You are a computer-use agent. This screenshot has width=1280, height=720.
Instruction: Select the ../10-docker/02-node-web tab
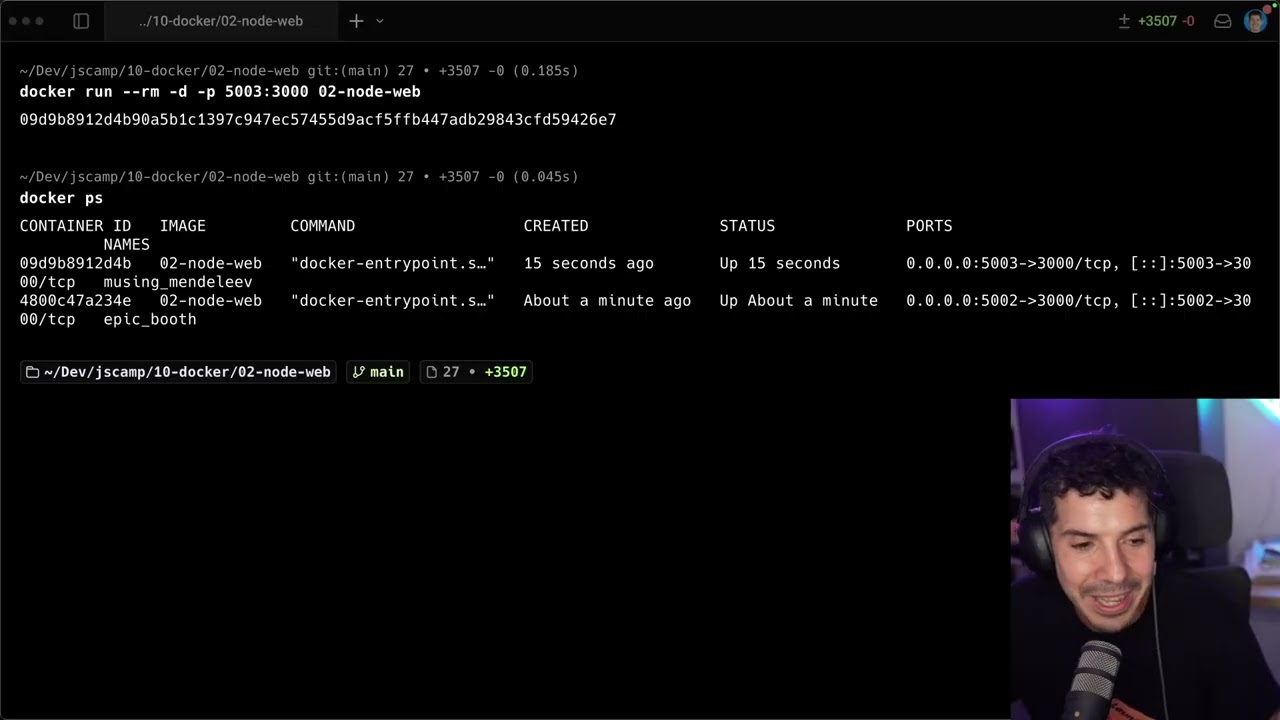pos(221,21)
